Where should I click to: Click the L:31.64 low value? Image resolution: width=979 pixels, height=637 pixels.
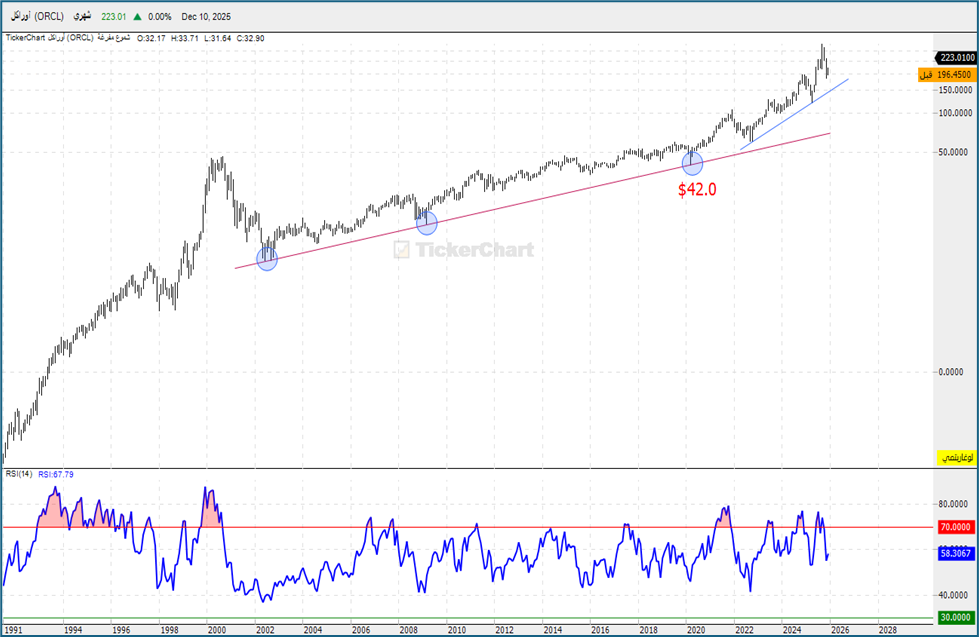(x=217, y=38)
